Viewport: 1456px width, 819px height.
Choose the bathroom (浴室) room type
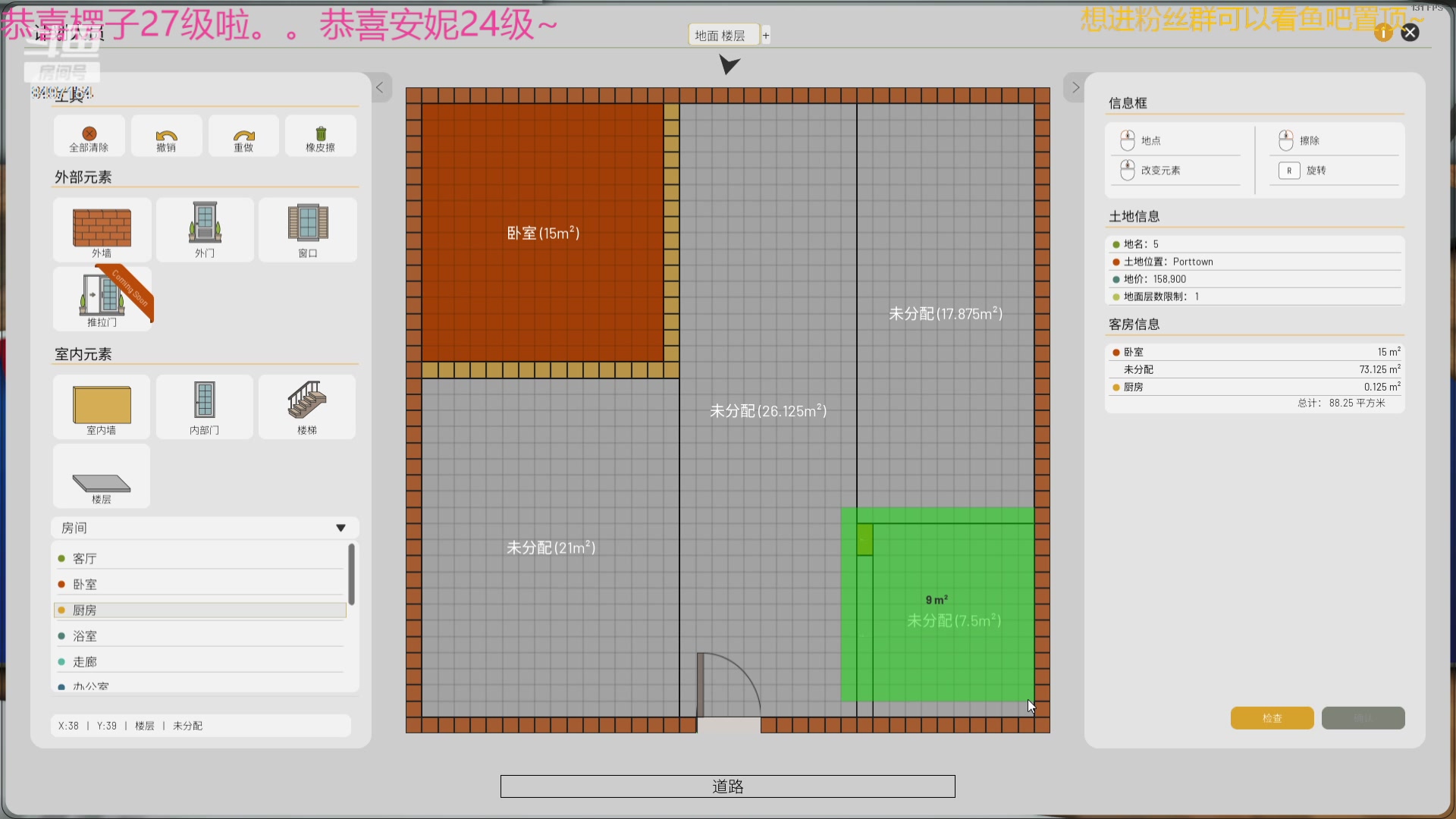click(x=85, y=636)
